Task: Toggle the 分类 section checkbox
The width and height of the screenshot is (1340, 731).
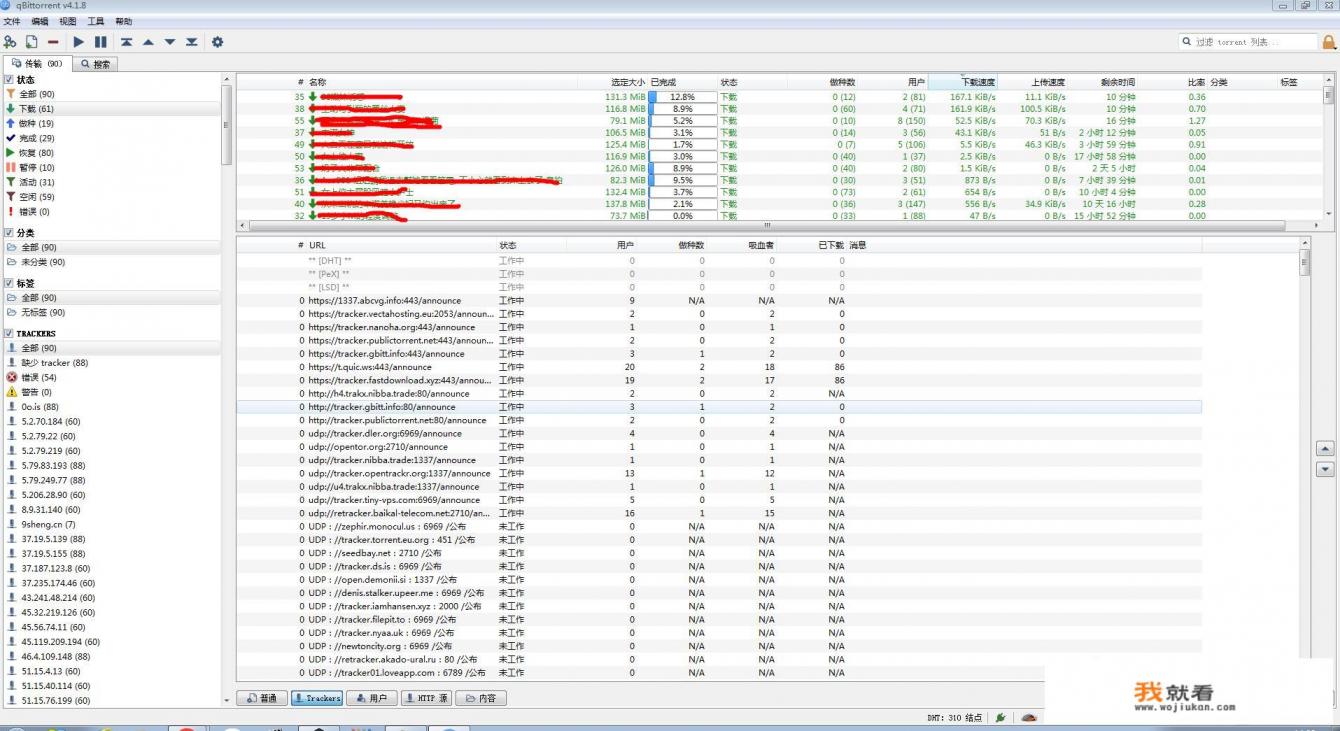Action: coord(9,233)
